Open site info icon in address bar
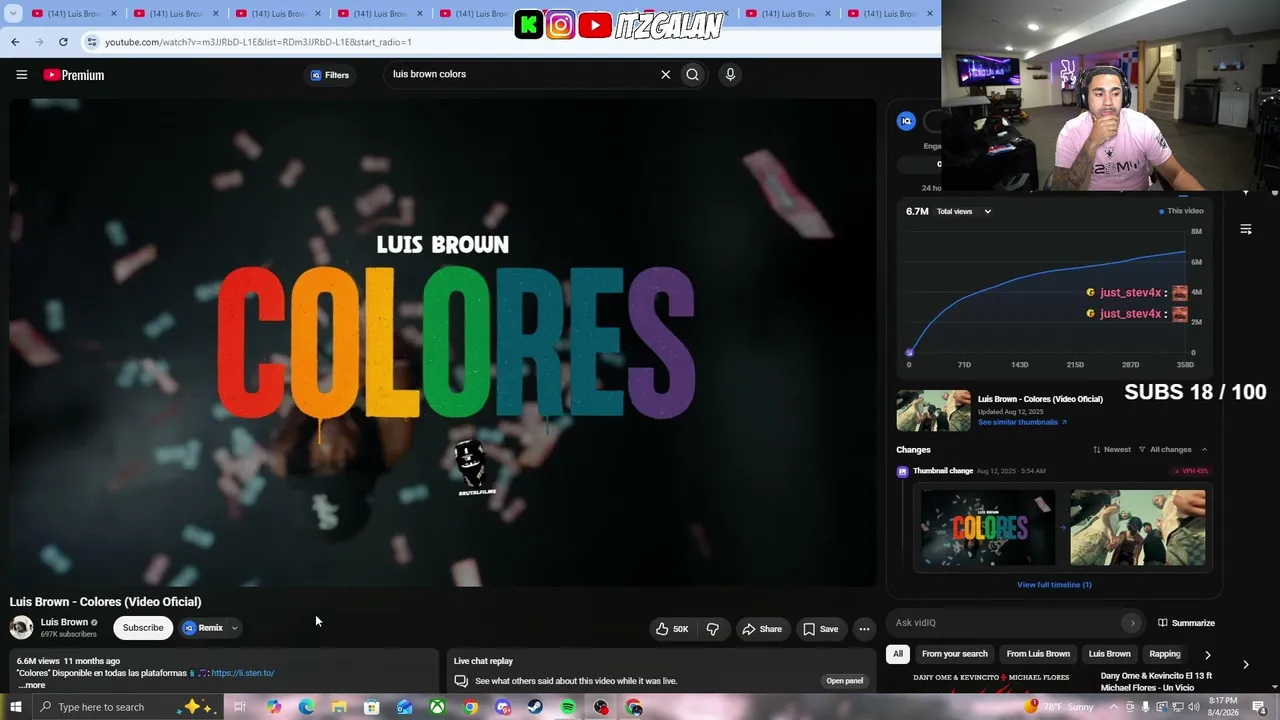1280x720 pixels. tap(91, 42)
